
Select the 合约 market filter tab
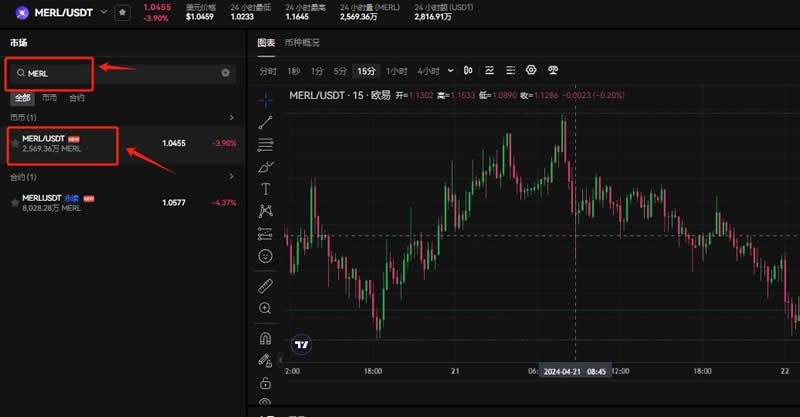[77, 98]
